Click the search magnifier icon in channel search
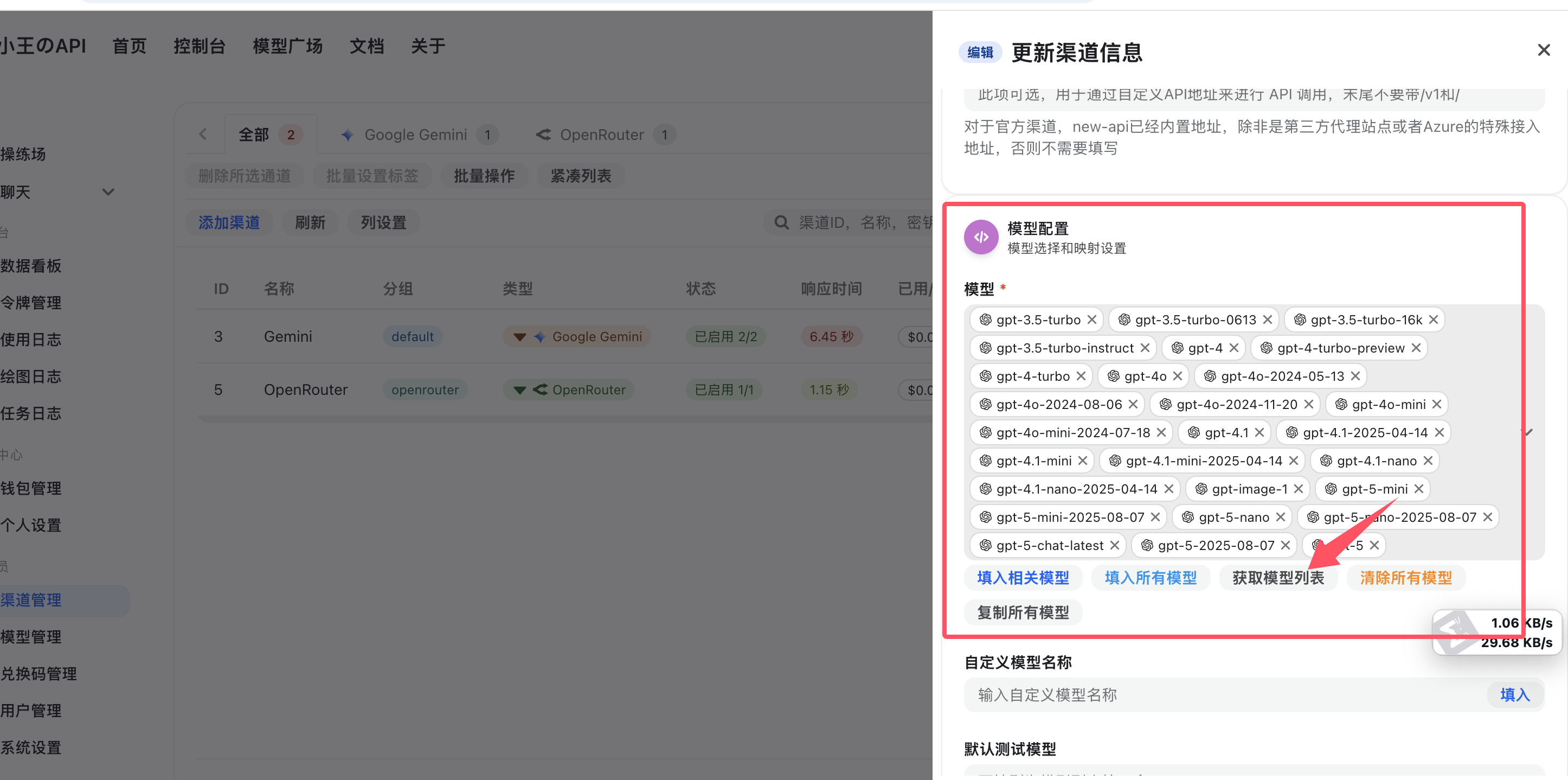The height and width of the screenshot is (780, 1568). [782, 223]
